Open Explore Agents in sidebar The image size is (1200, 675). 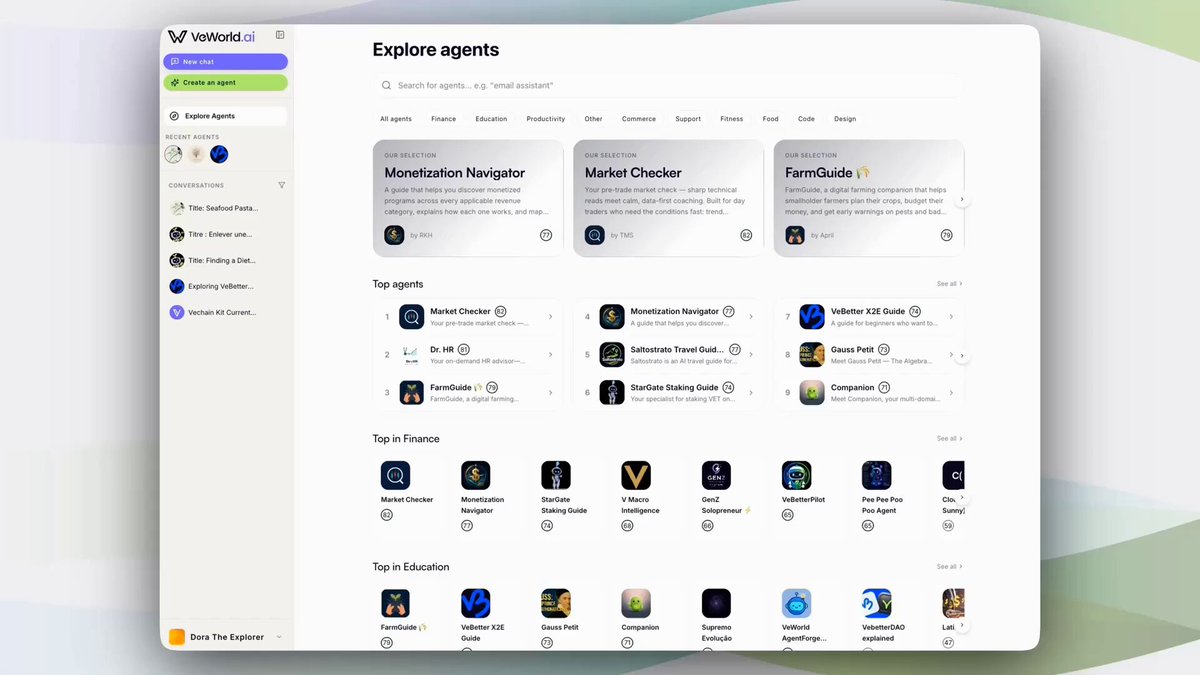point(226,116)
